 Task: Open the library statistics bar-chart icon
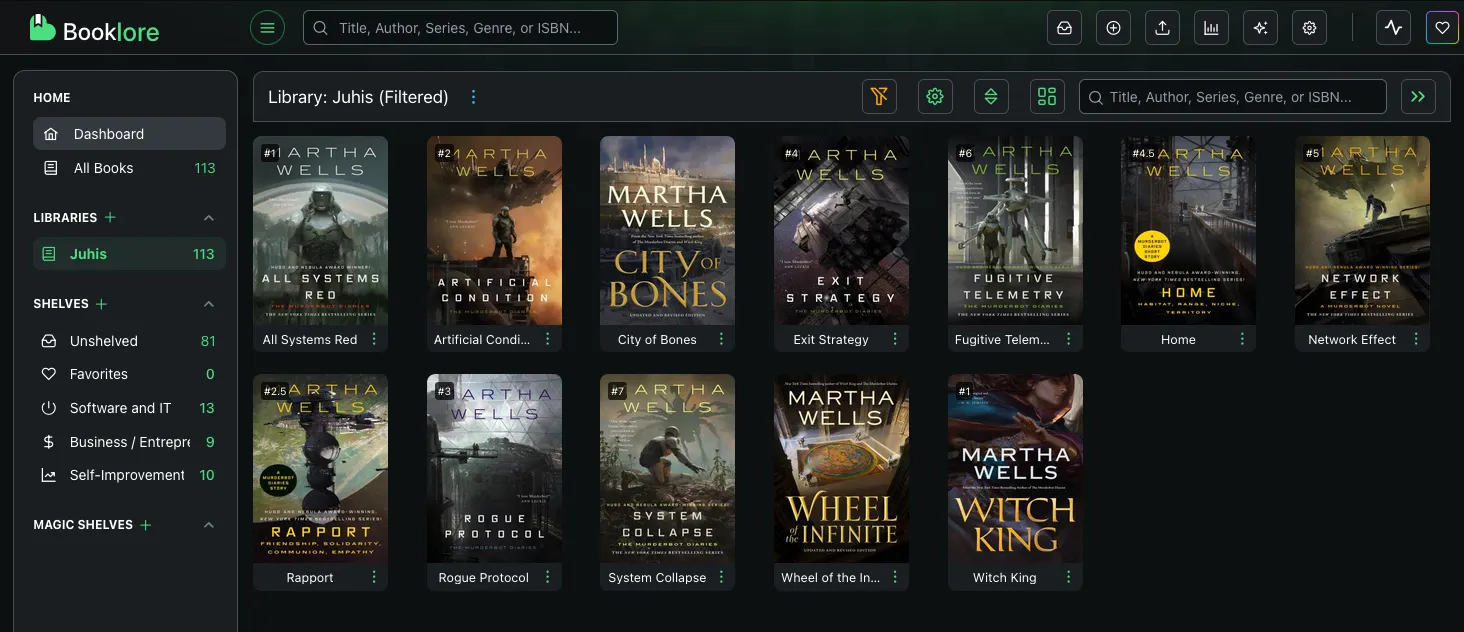tap(1211, 27)
